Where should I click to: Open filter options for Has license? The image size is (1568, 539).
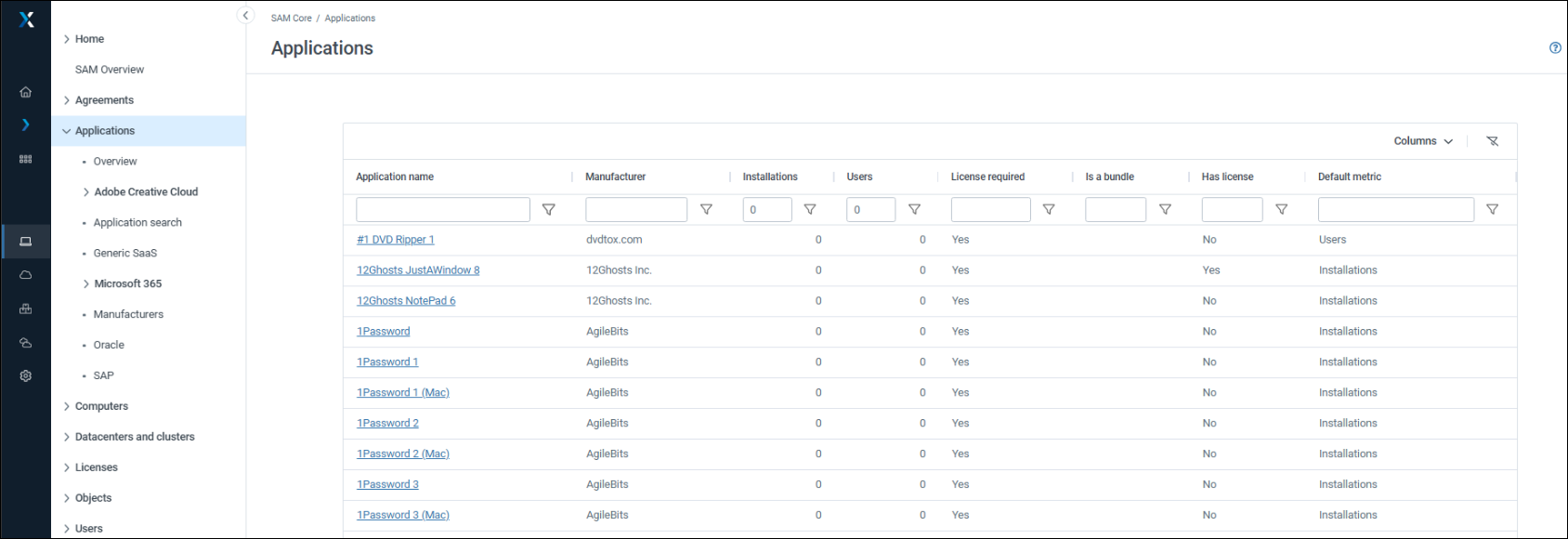pyautogui.click(x=1281, y=209)
